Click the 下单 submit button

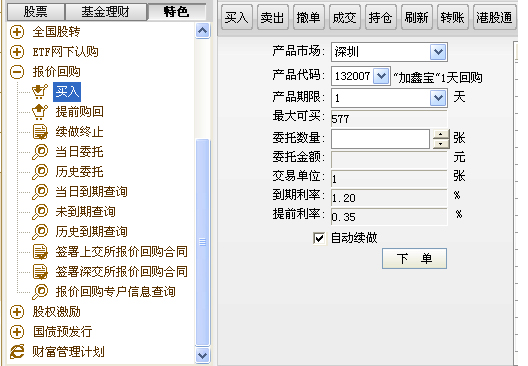tap(414, 259)
